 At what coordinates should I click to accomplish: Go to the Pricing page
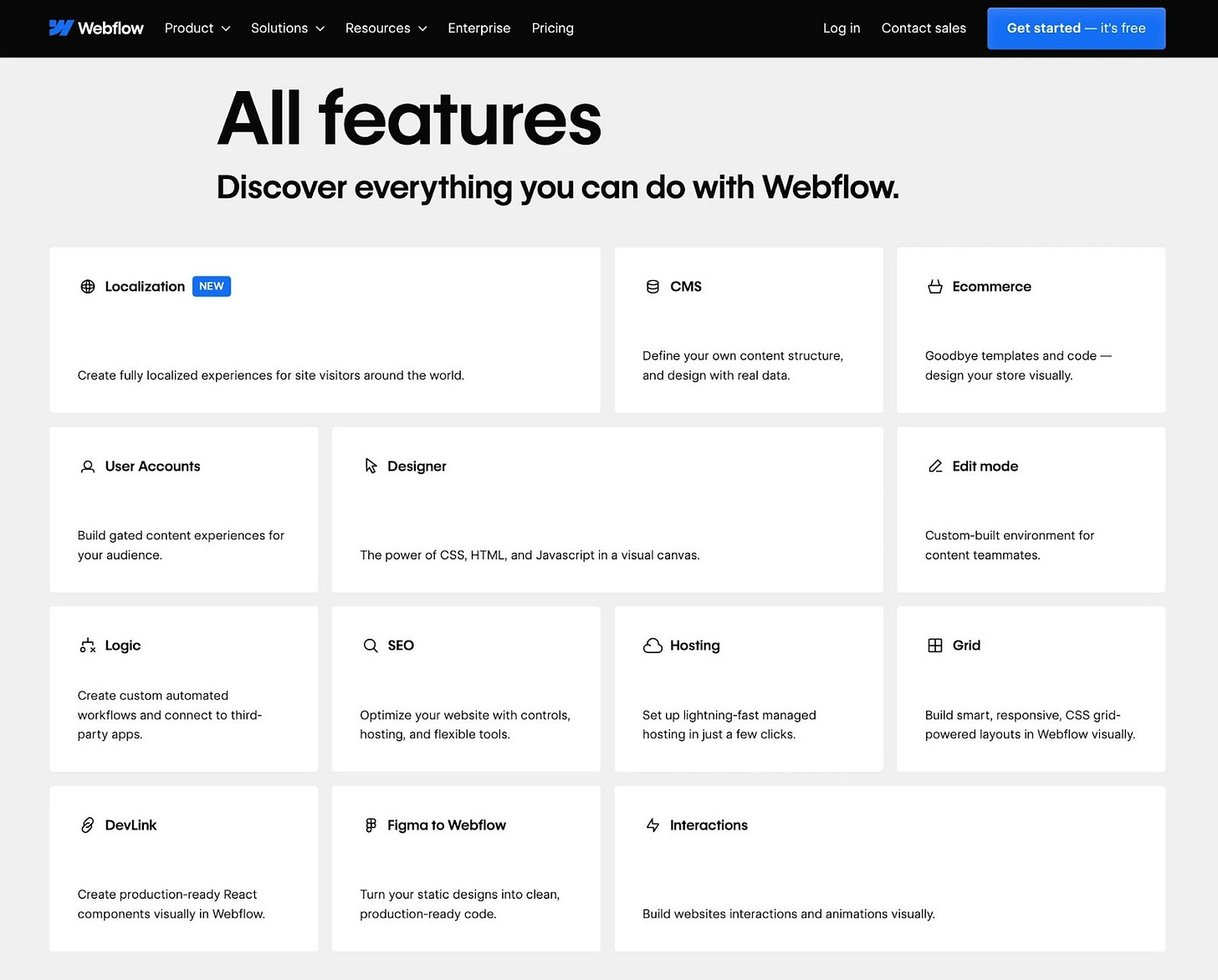553,28
